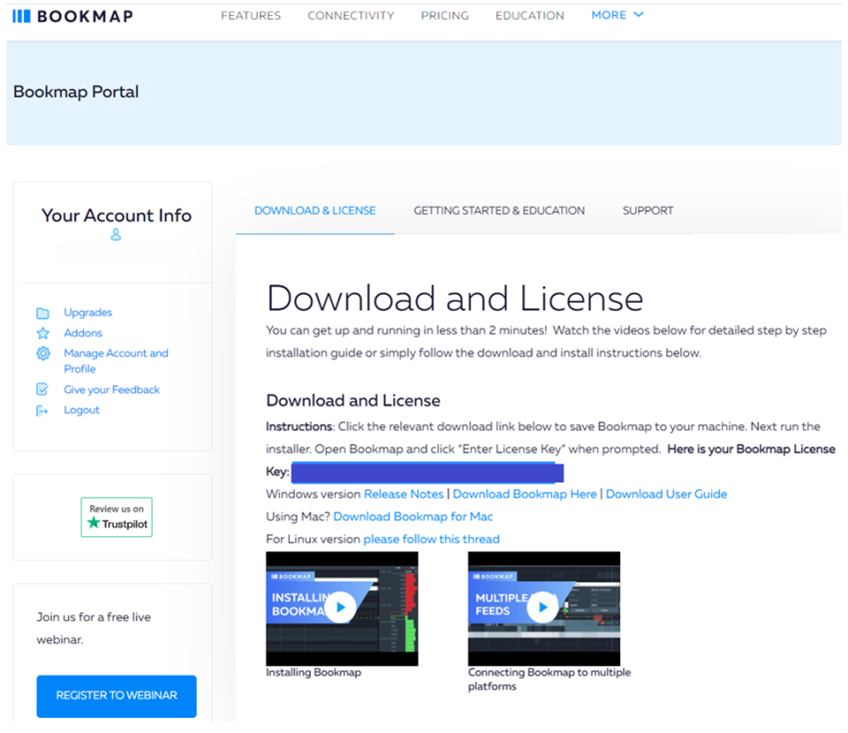Play the Installing Bookmap video
This screenshot has width=848, height=733.
pos(341,607)
